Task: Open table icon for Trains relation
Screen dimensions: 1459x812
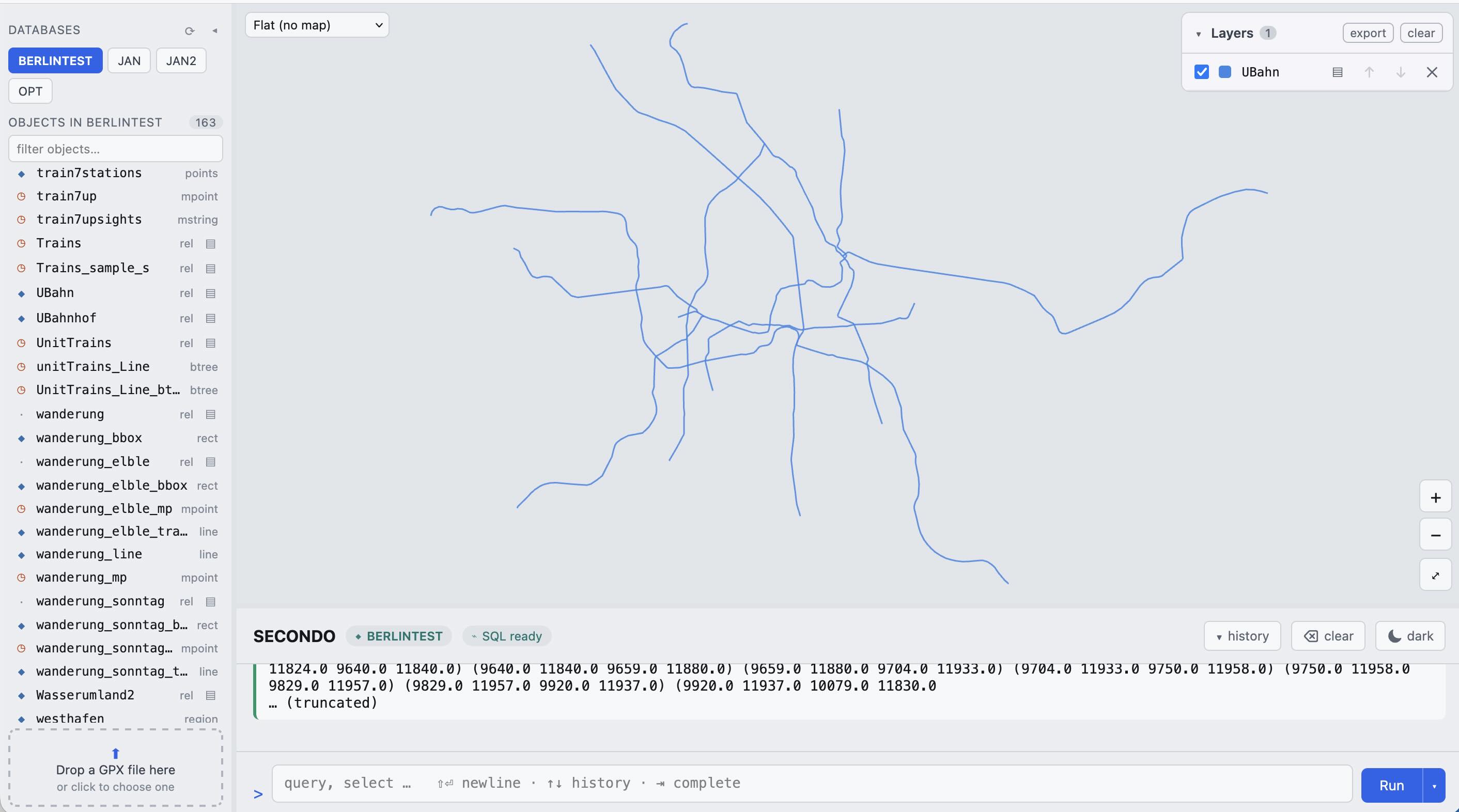Action: (211, 243)
